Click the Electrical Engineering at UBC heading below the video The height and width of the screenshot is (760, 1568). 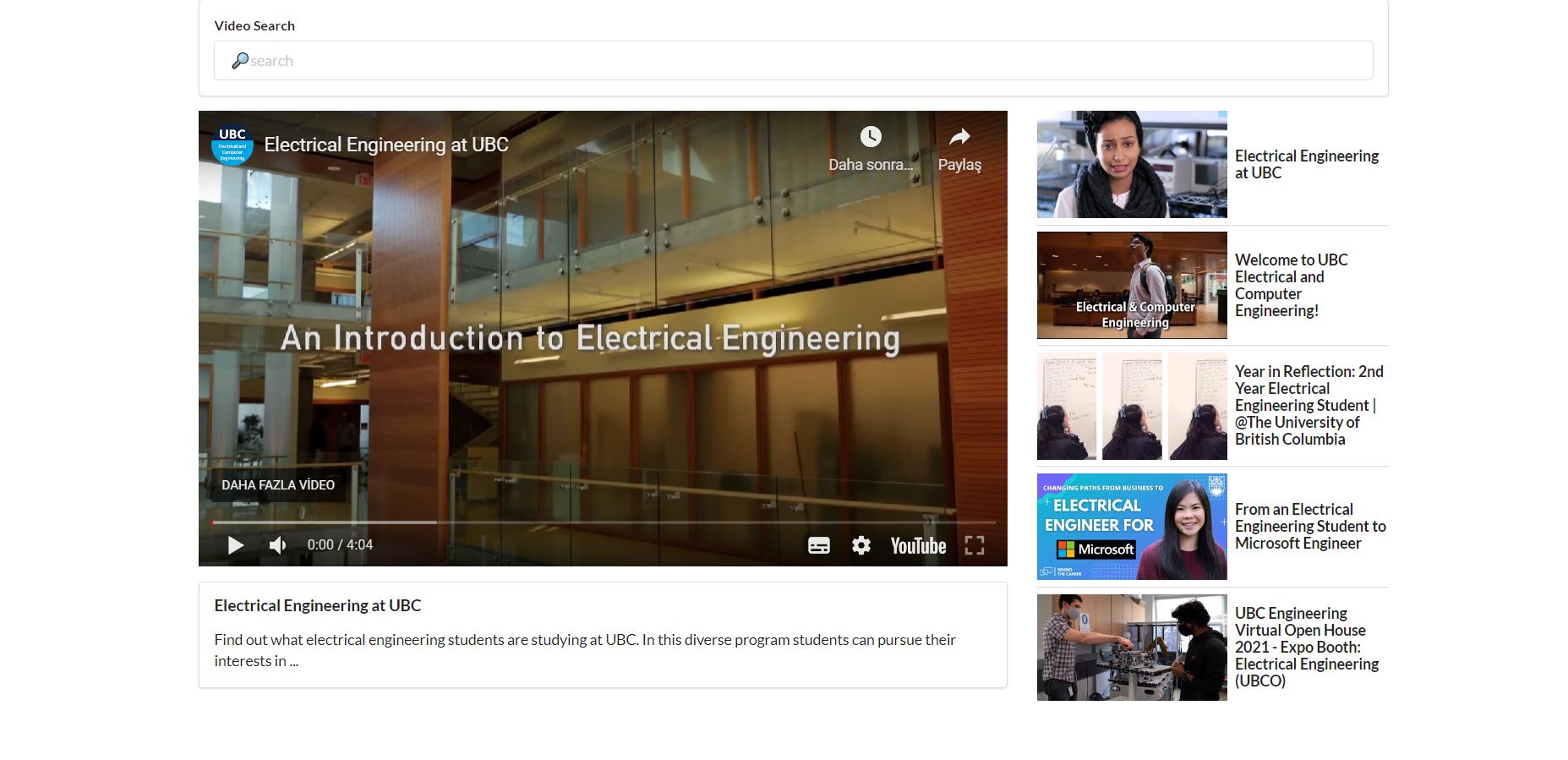click(x=318, y=605)
